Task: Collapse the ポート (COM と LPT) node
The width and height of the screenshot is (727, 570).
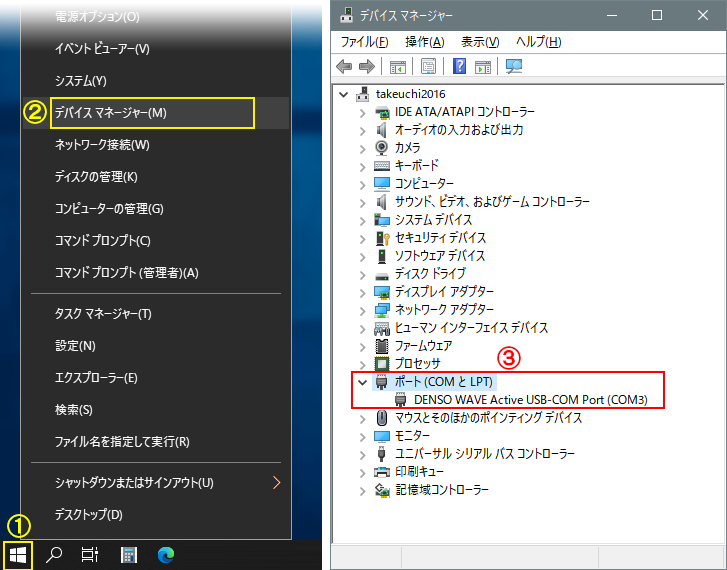Action: tap(363, 382)
